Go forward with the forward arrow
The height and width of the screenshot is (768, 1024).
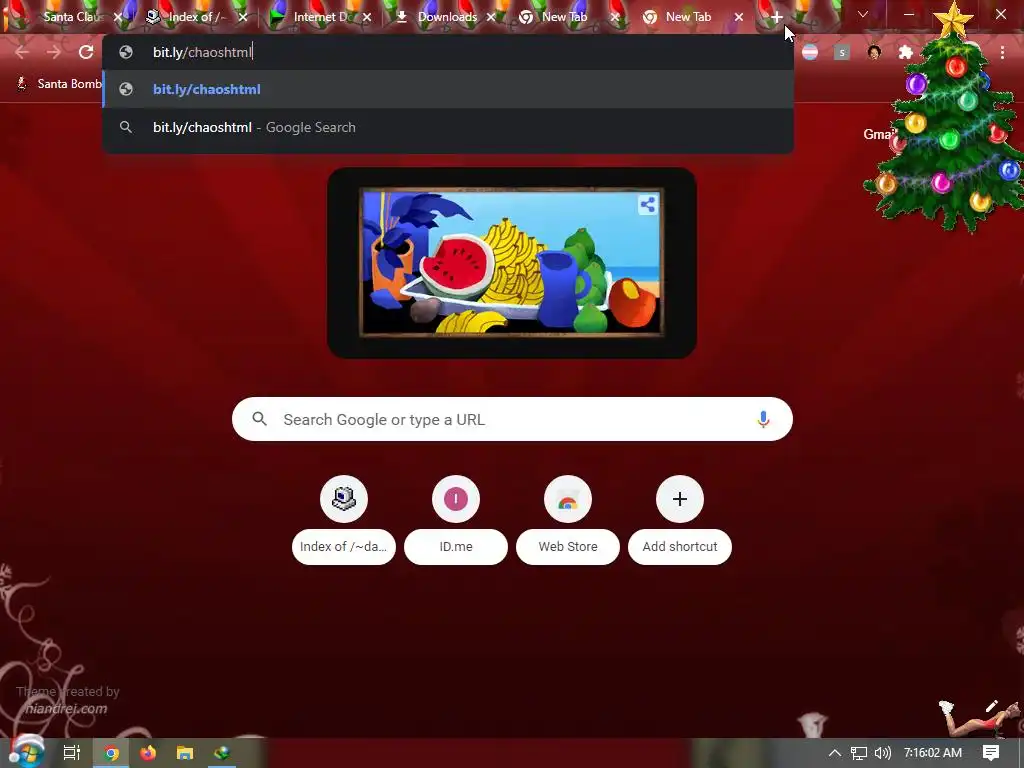pos(54,52)
